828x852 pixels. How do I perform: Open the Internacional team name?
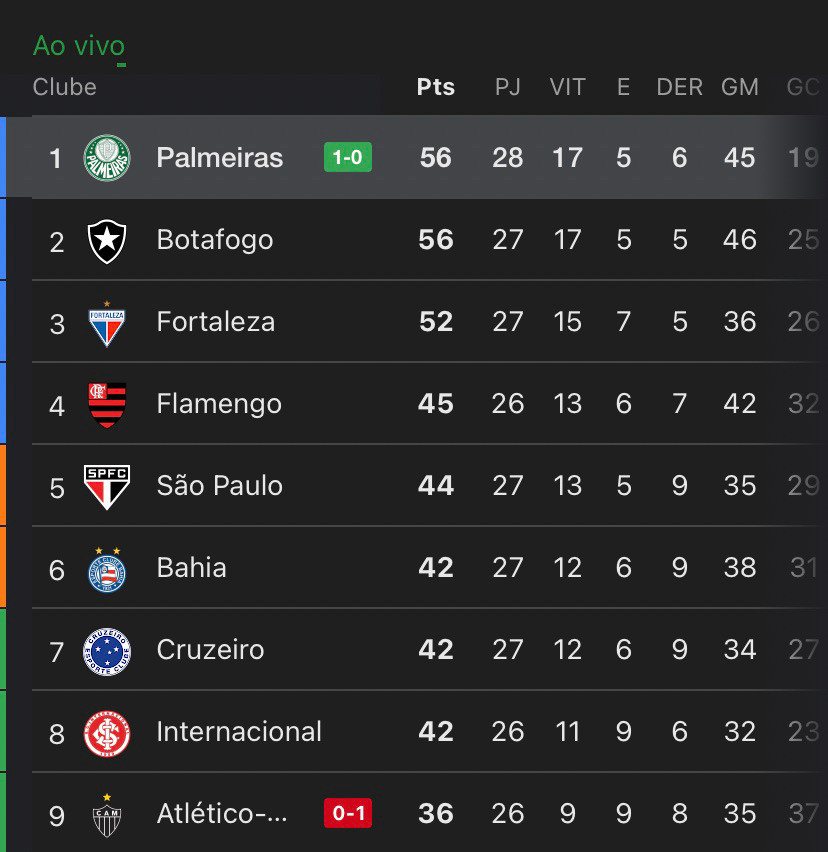[x=239, y=731]
